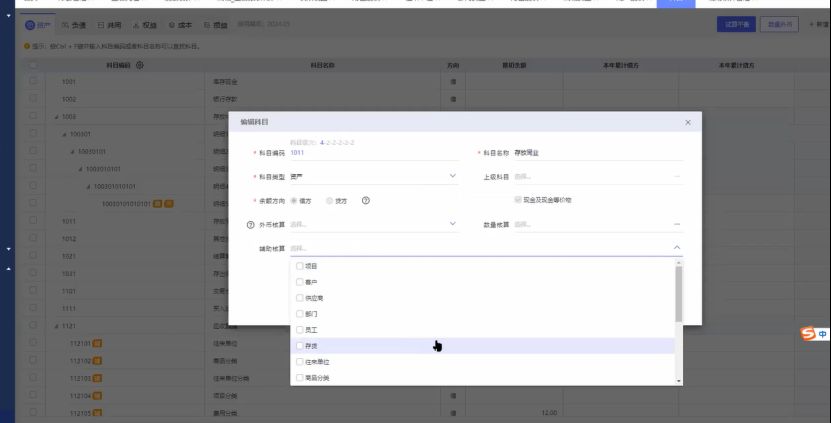
Task: Check the 存货 option in the list
Action: click(x=299, y=345)
